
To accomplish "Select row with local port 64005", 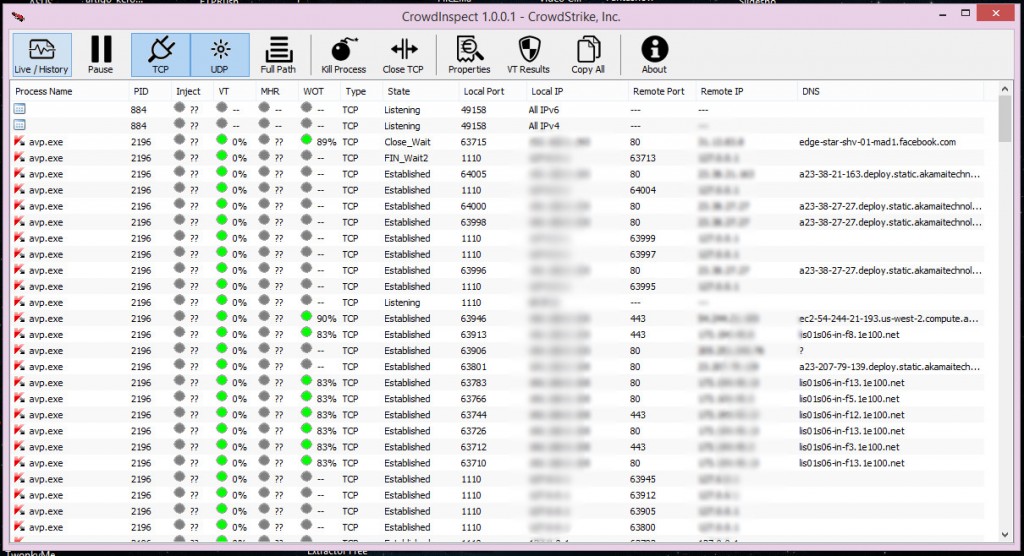I will [498, 174].
